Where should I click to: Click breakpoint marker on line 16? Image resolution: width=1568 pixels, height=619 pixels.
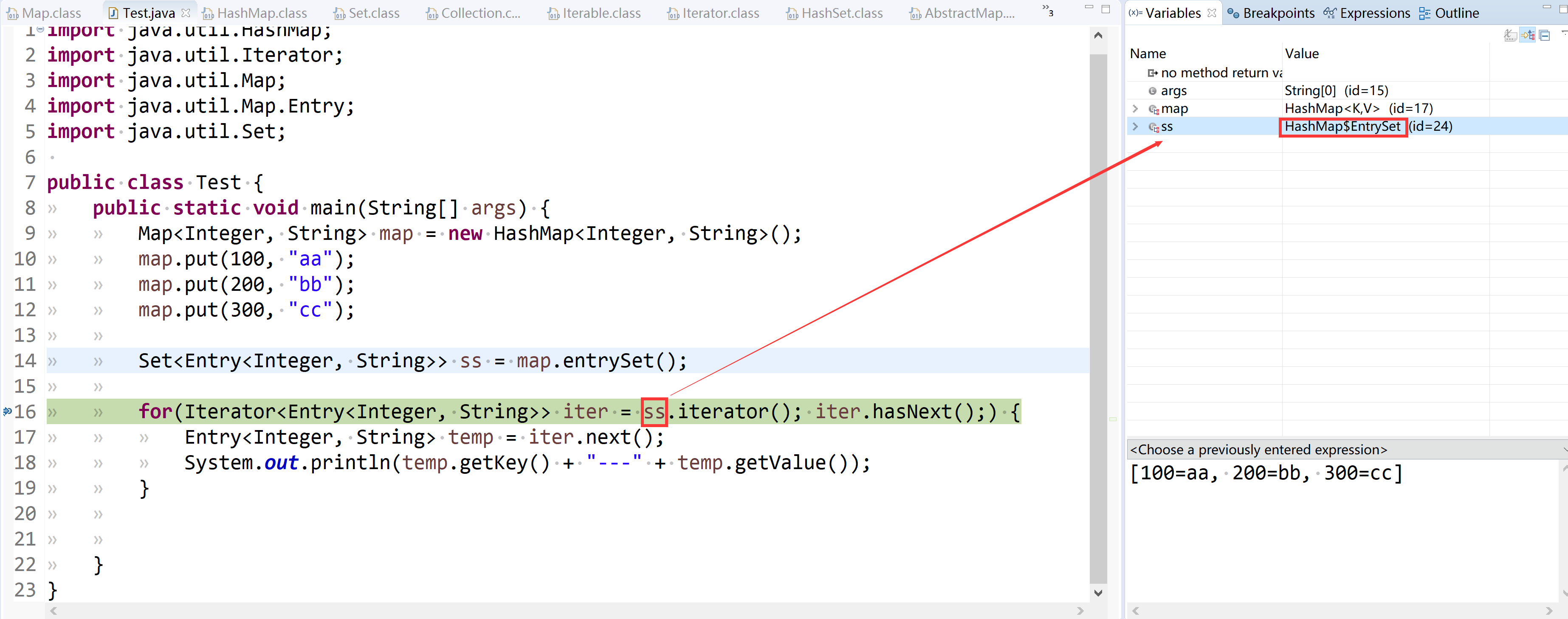pyautogui.click(x=7, y=412)
